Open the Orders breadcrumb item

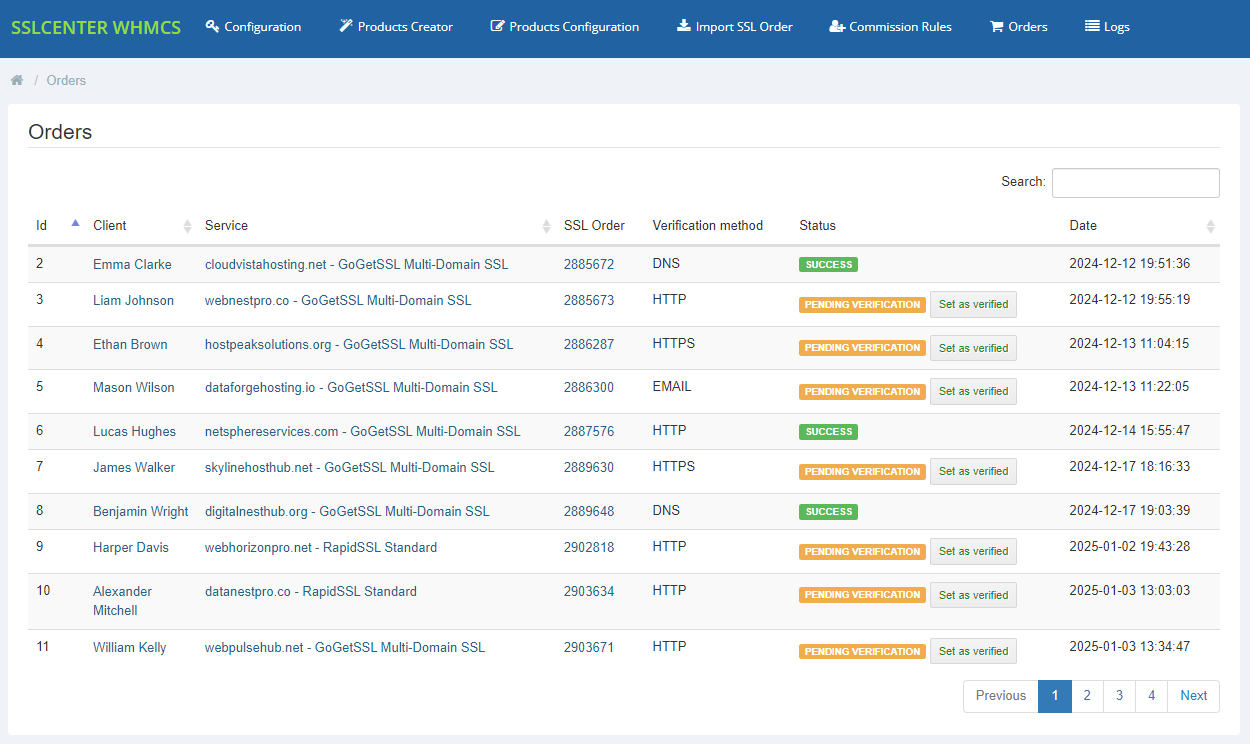tap(66, 80)
